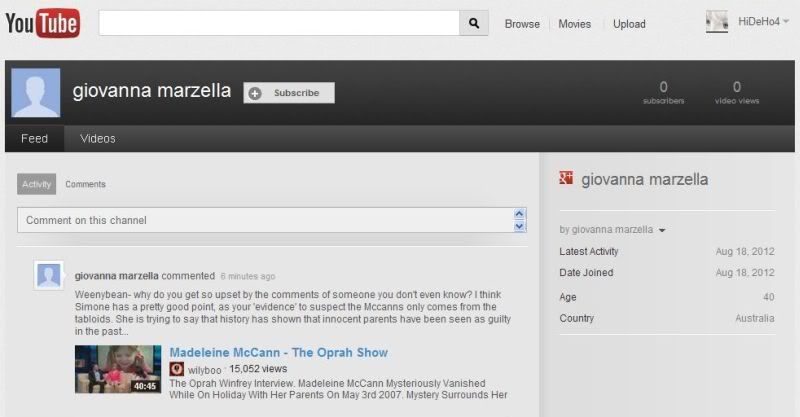Open the YouTube home logo
Viewport: 800px width, 417px height.
click(43, 23)
